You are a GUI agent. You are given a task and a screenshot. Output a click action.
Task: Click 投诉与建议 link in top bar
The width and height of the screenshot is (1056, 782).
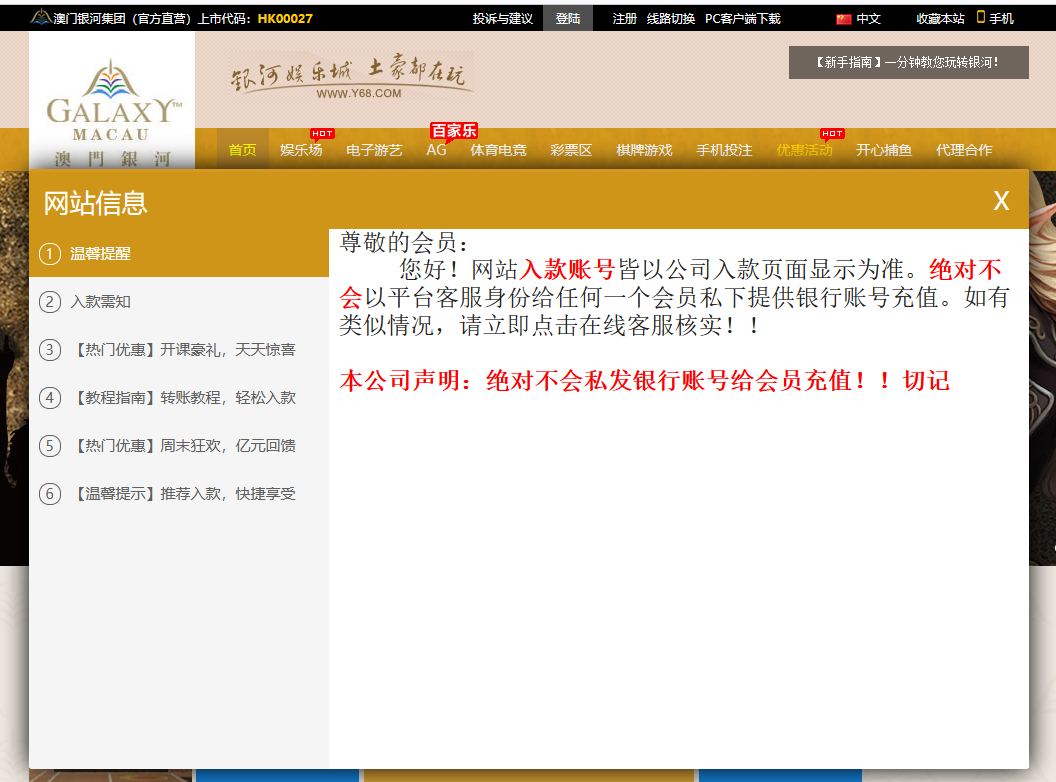click(x=502, y=19)
